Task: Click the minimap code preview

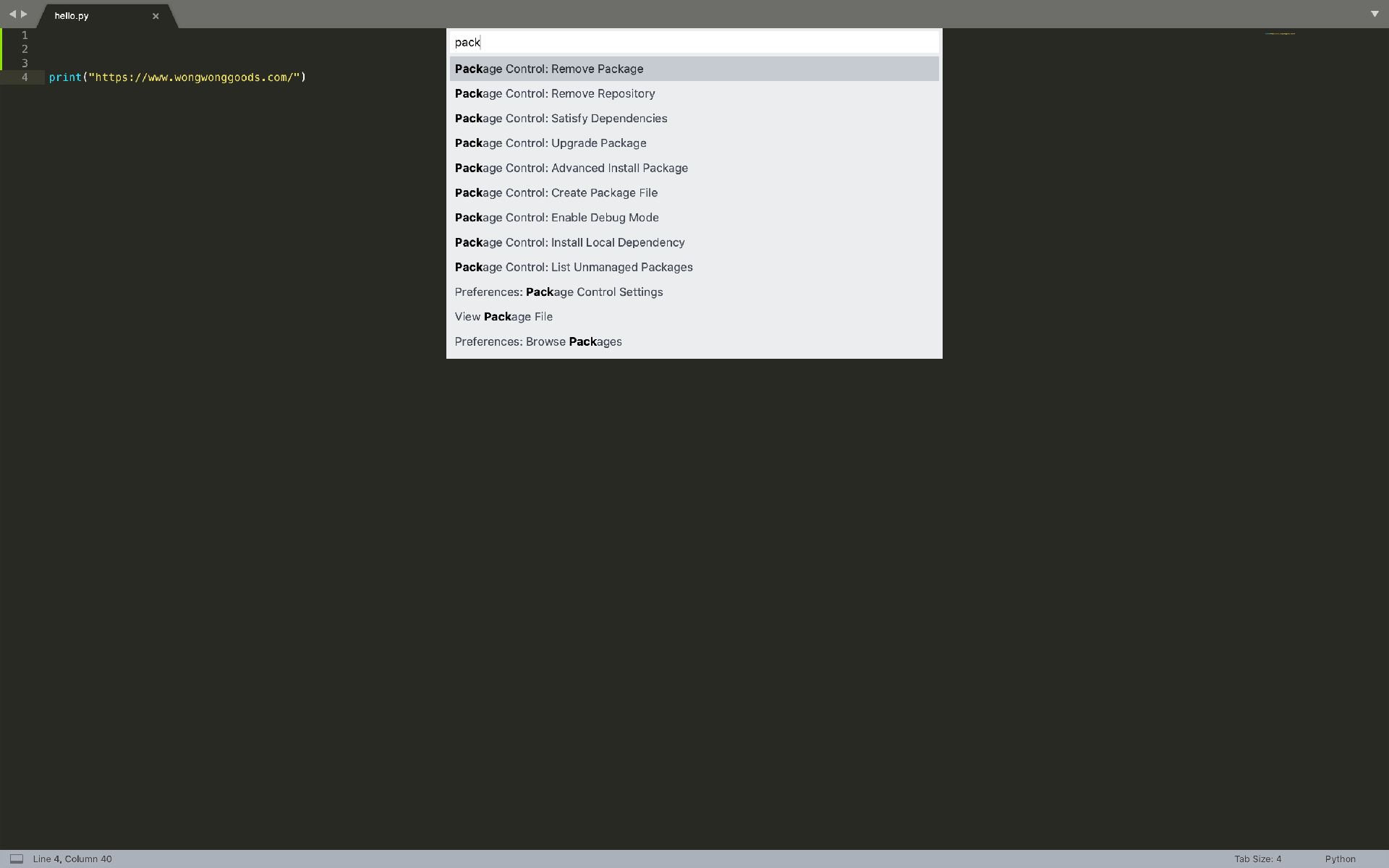Action: (1280, 33)
